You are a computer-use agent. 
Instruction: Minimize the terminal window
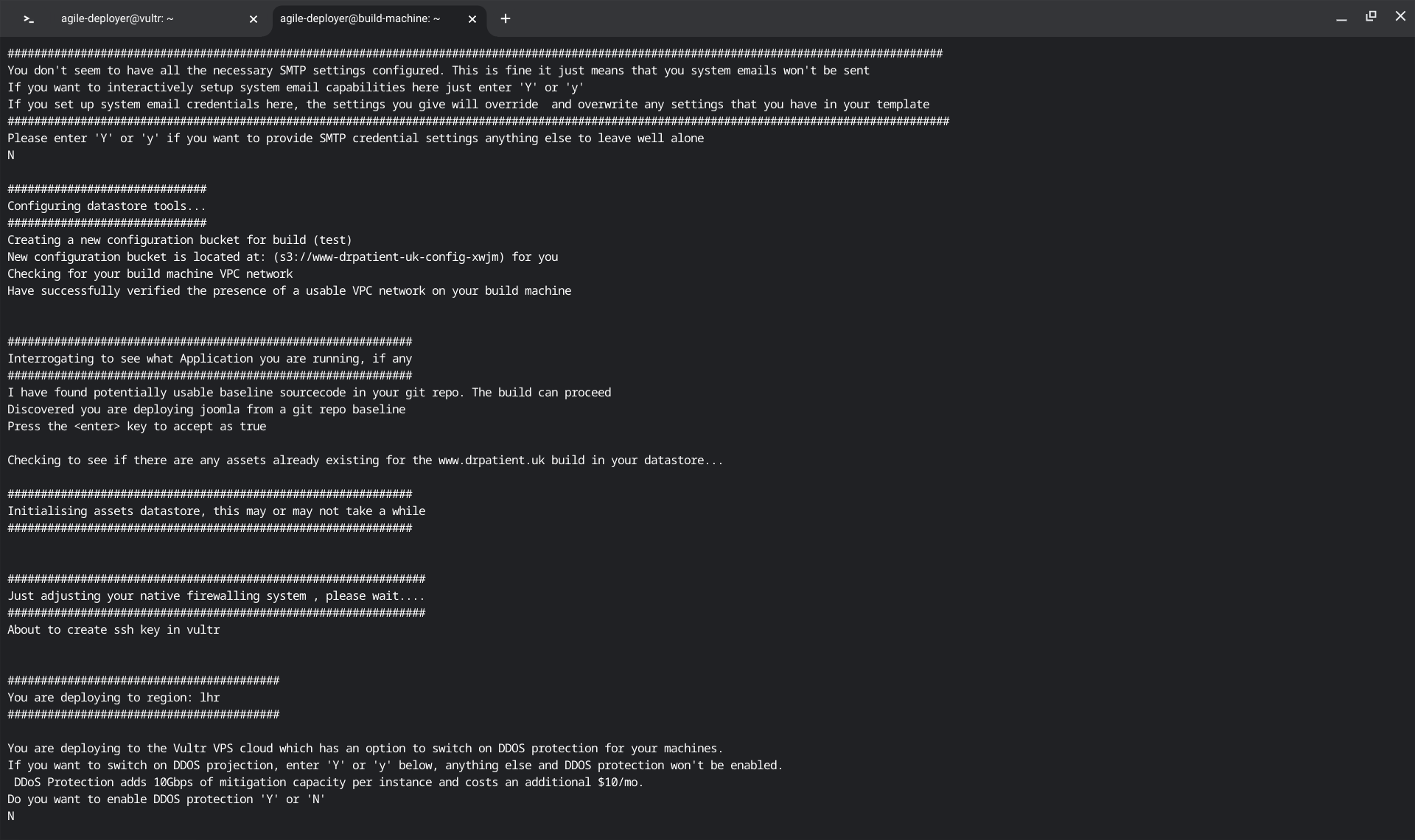[x=1341, y=18]
